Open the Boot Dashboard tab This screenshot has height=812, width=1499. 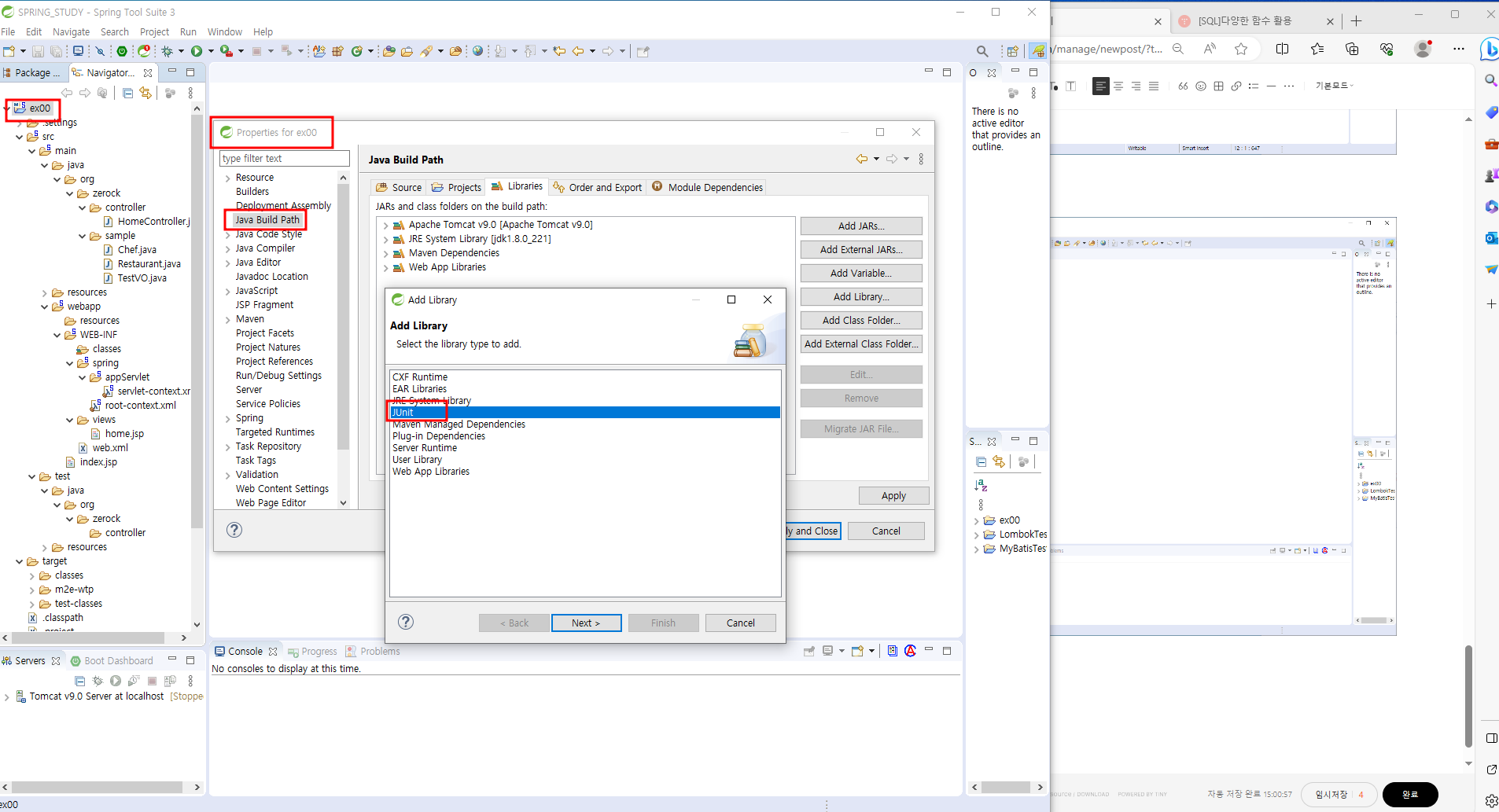point(112,660)
